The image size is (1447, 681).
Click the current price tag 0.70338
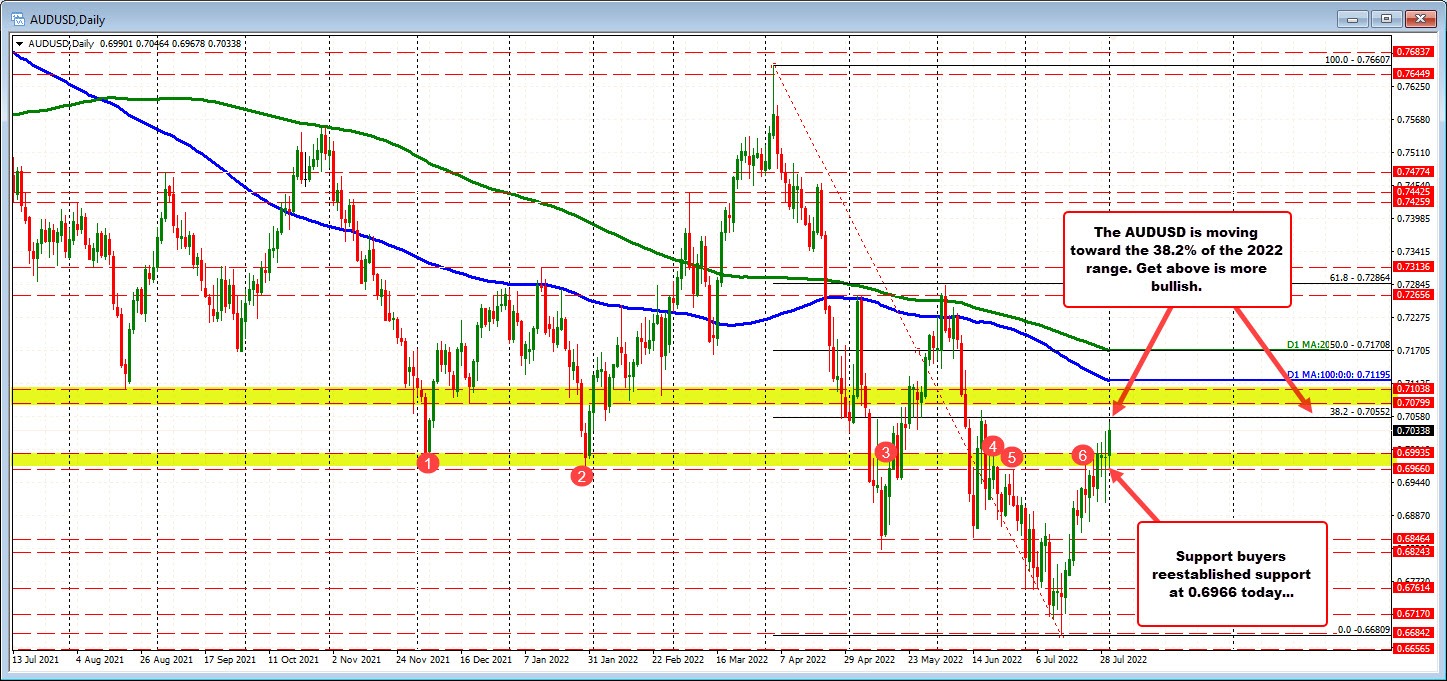(x=1413, y=431)
